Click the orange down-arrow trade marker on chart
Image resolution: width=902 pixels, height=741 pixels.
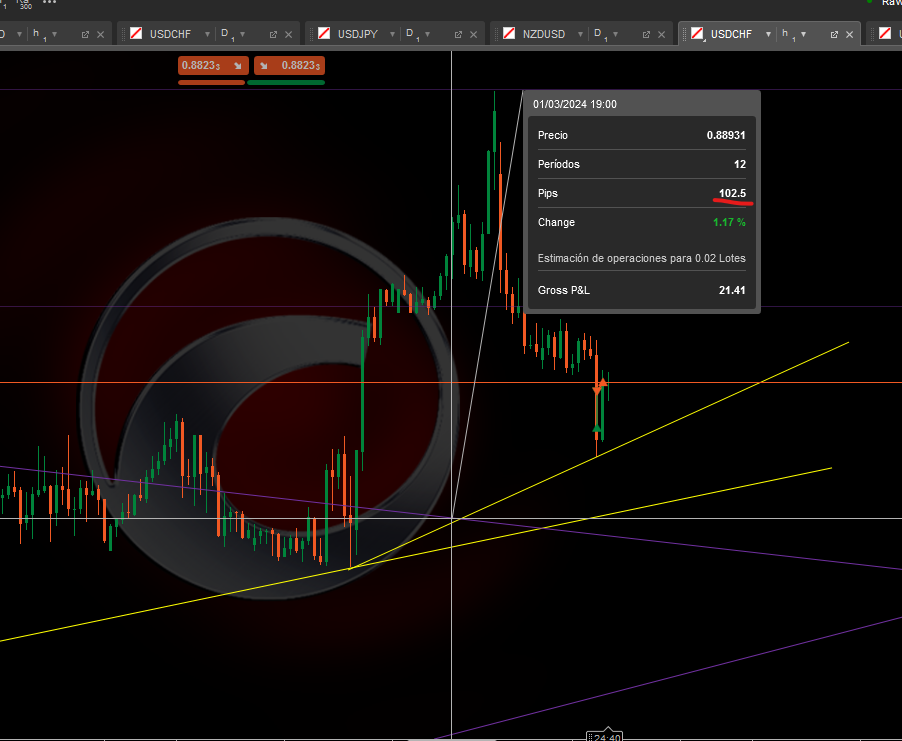pyautogui.click(x=597, y=391)
